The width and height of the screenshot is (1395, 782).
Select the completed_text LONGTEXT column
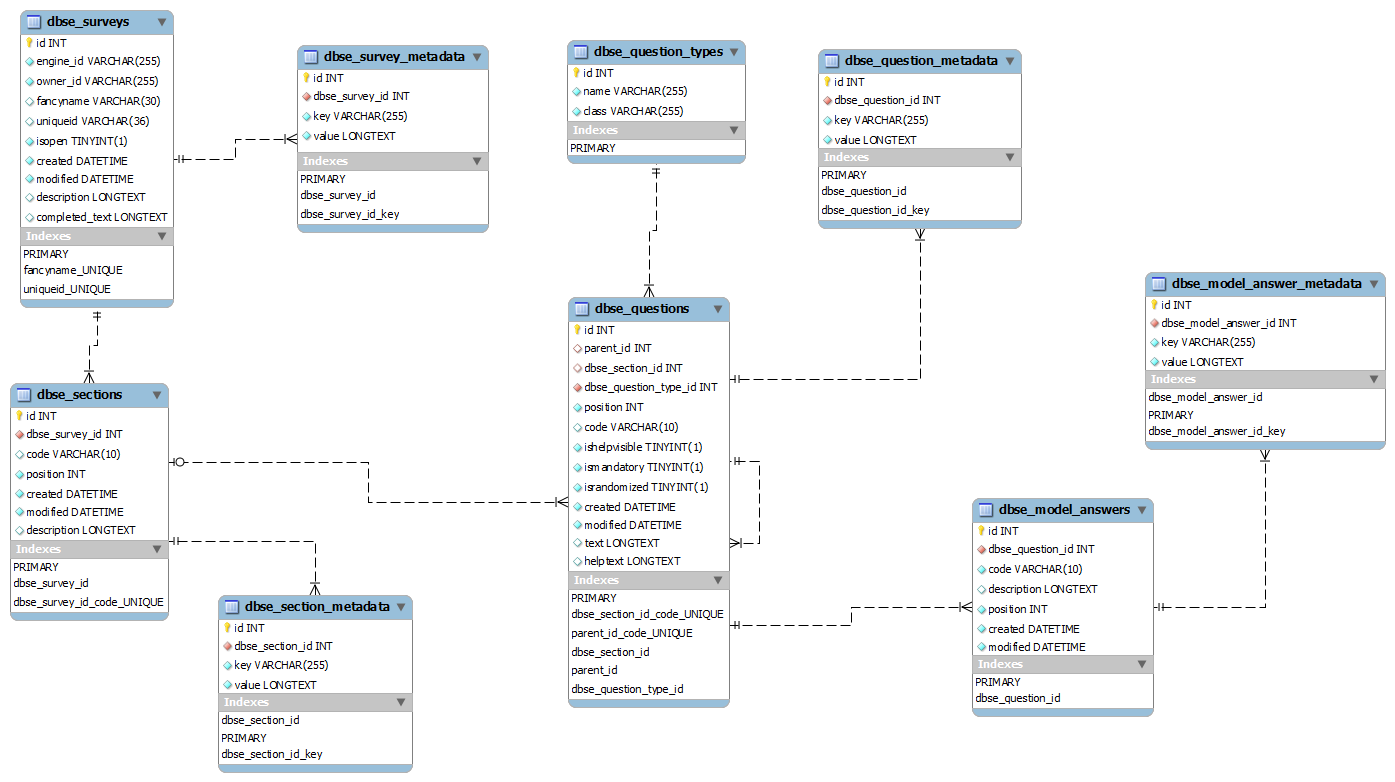(101, 217)
